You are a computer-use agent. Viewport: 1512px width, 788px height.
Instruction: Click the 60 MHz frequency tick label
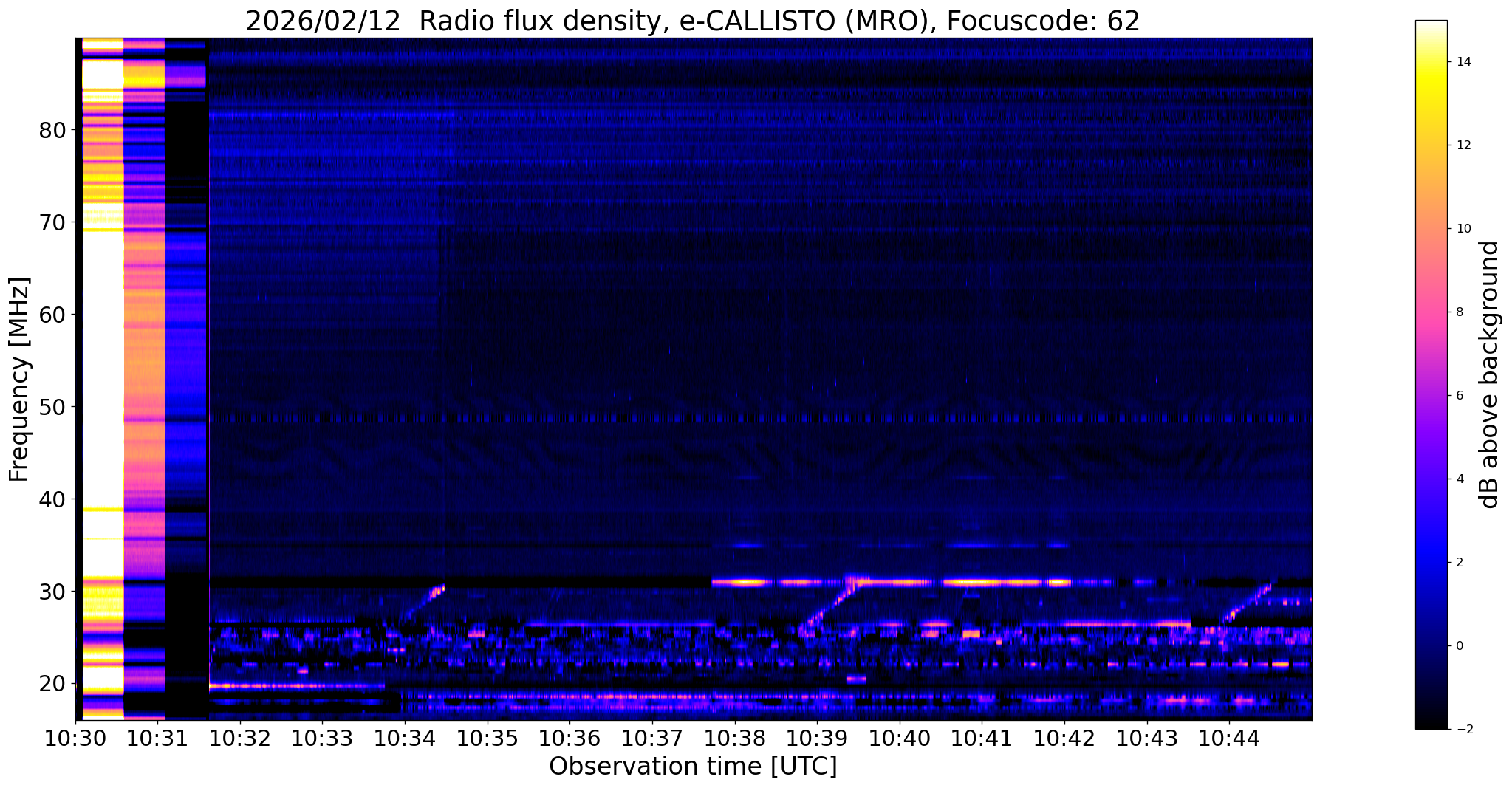pyautogui.click(x=52, y=315)
